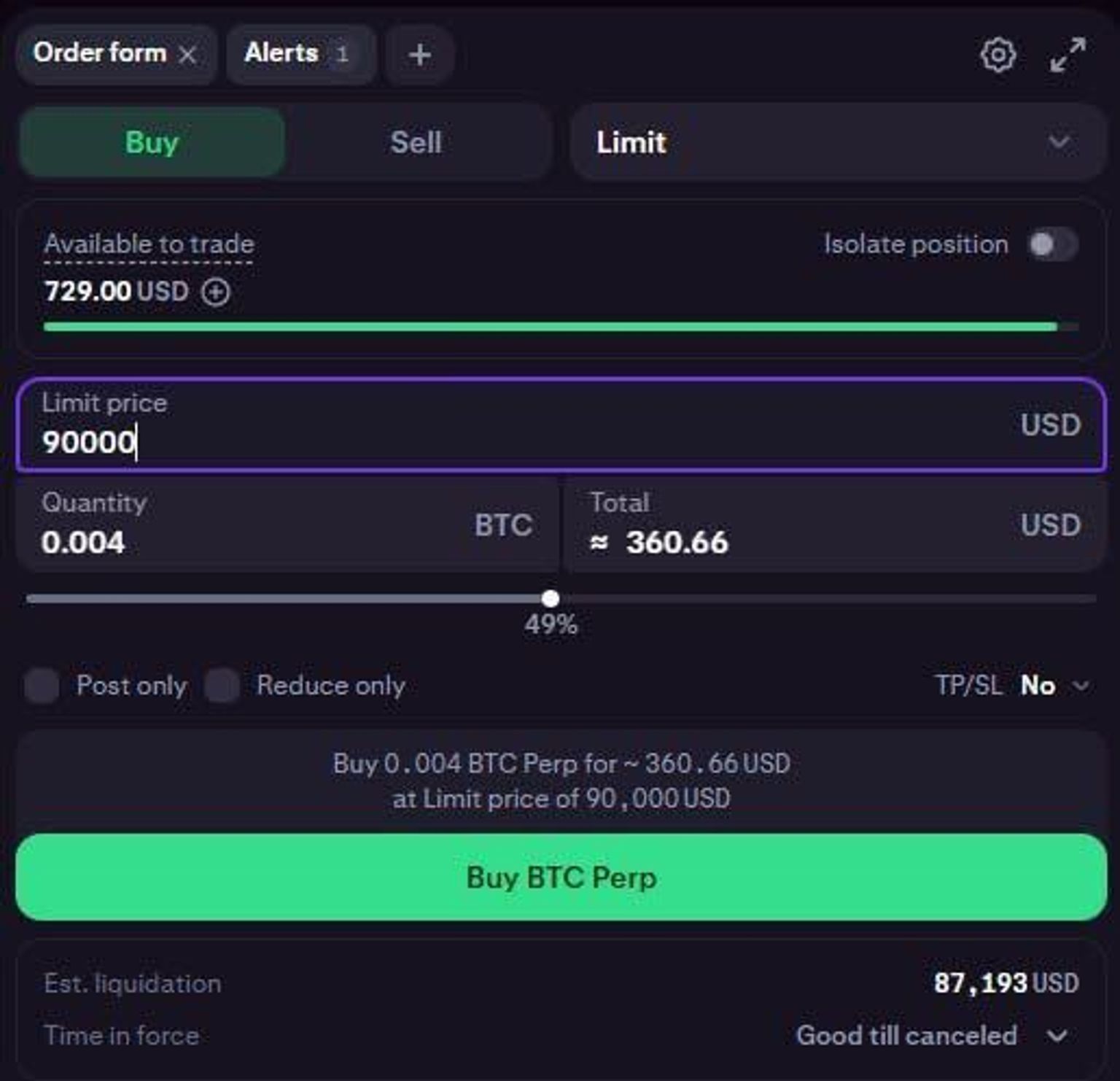Click the deposit plus icon beside 729.00 USD
The width and height of the screenshot is (1120, 1081).
pyautogui.click(x=216, y=292)
